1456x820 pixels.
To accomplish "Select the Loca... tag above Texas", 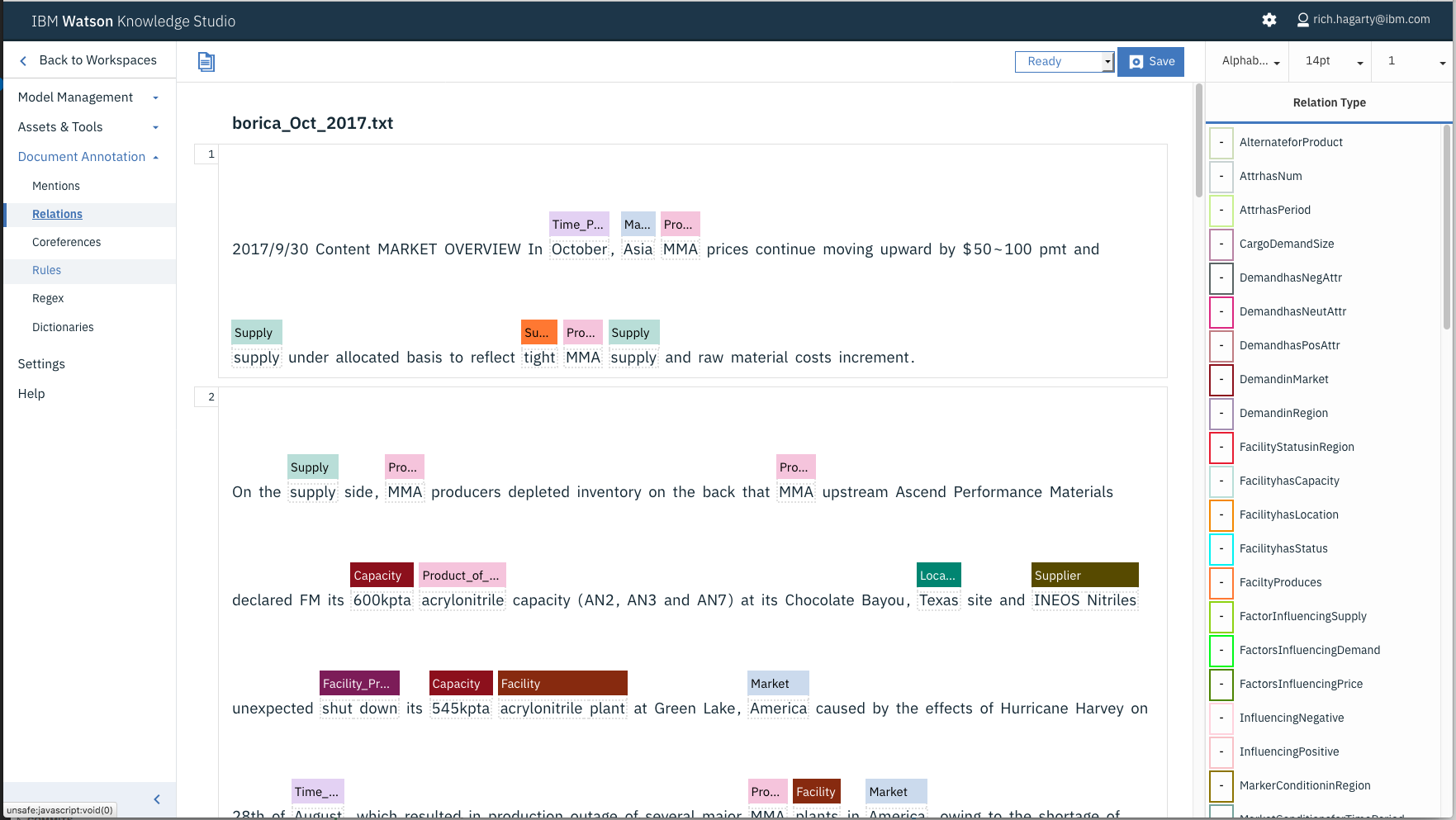I will click(939, 576).
